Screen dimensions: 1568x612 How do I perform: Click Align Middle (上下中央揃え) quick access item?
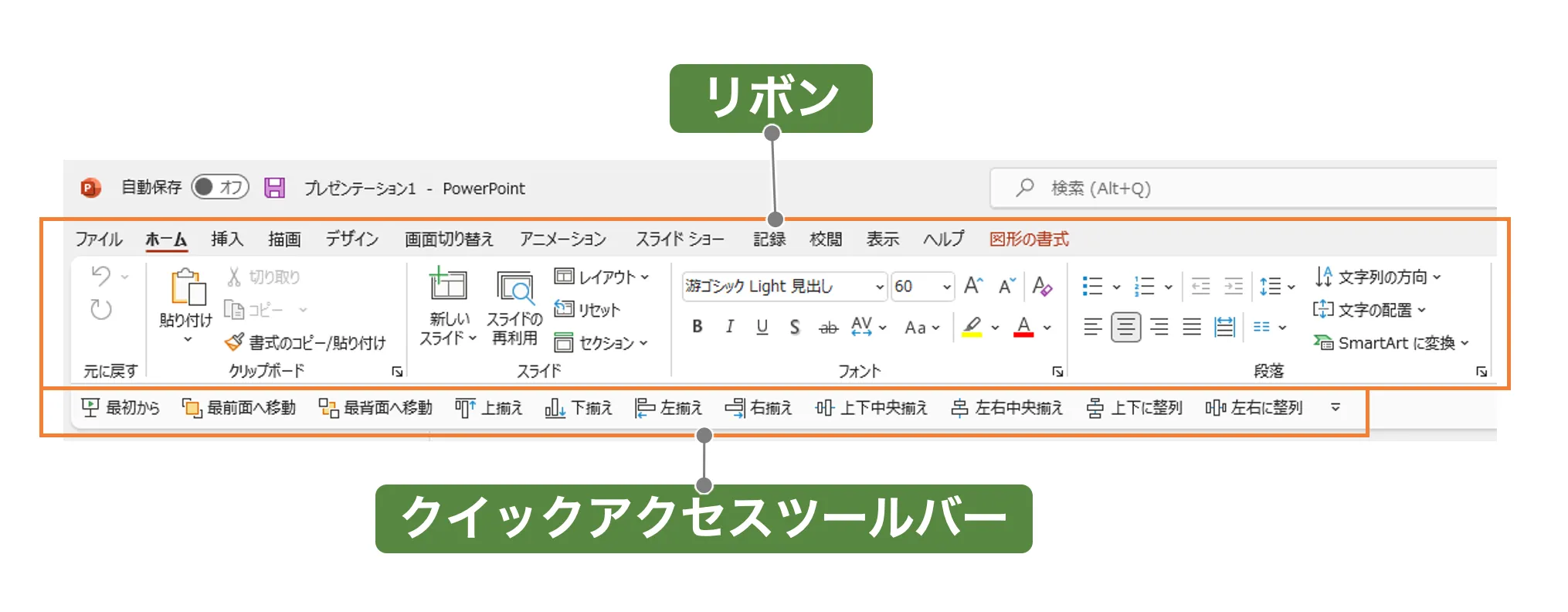pyautogui.click(x=871, y=407)
